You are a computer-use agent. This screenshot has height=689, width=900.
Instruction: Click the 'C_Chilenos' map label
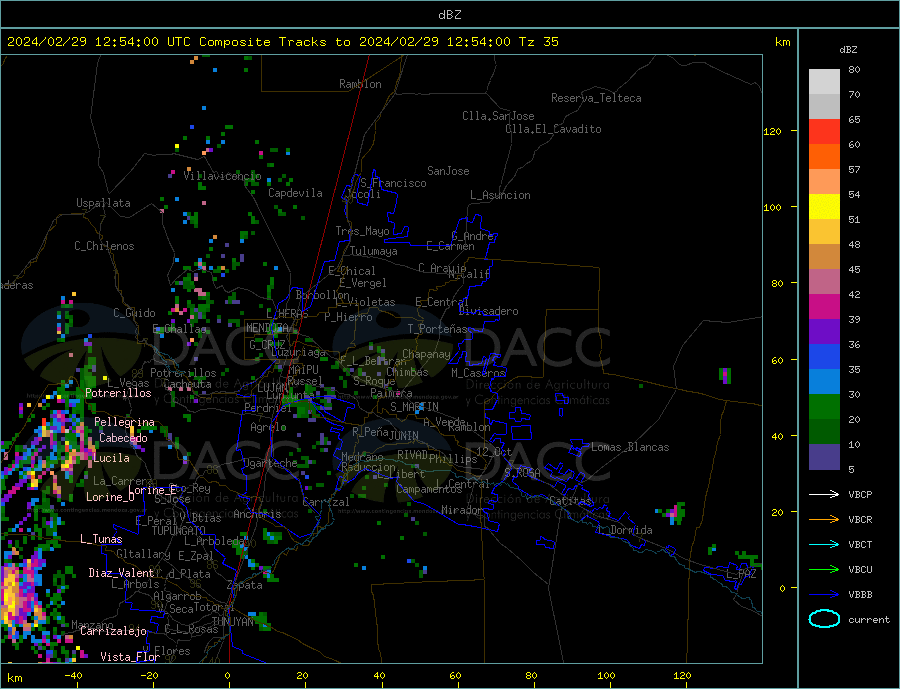click(x=104, y=246)
